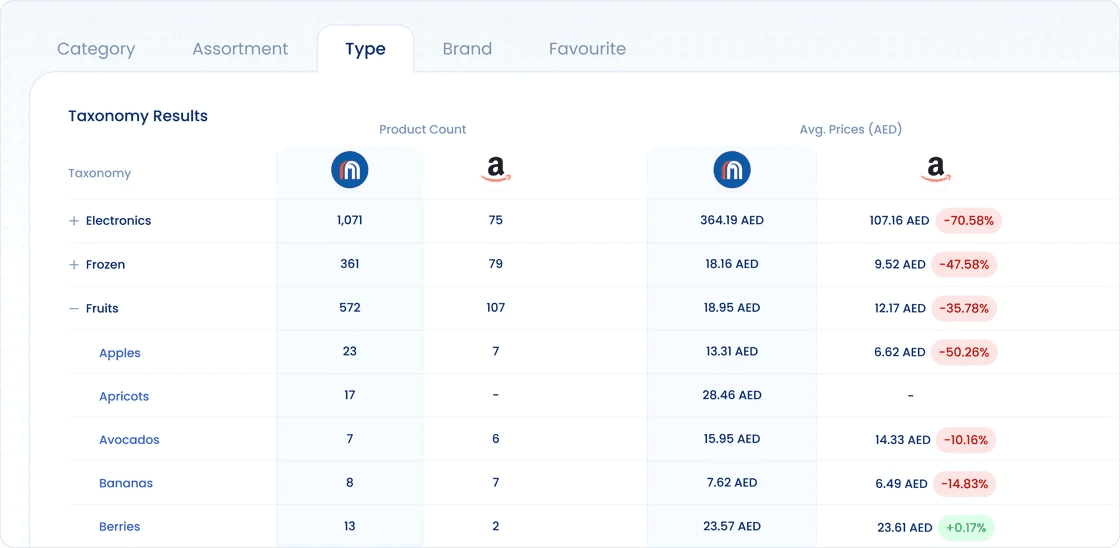Select the Type tab
Screen dimensions: 1120x548
tap(366, 49)
